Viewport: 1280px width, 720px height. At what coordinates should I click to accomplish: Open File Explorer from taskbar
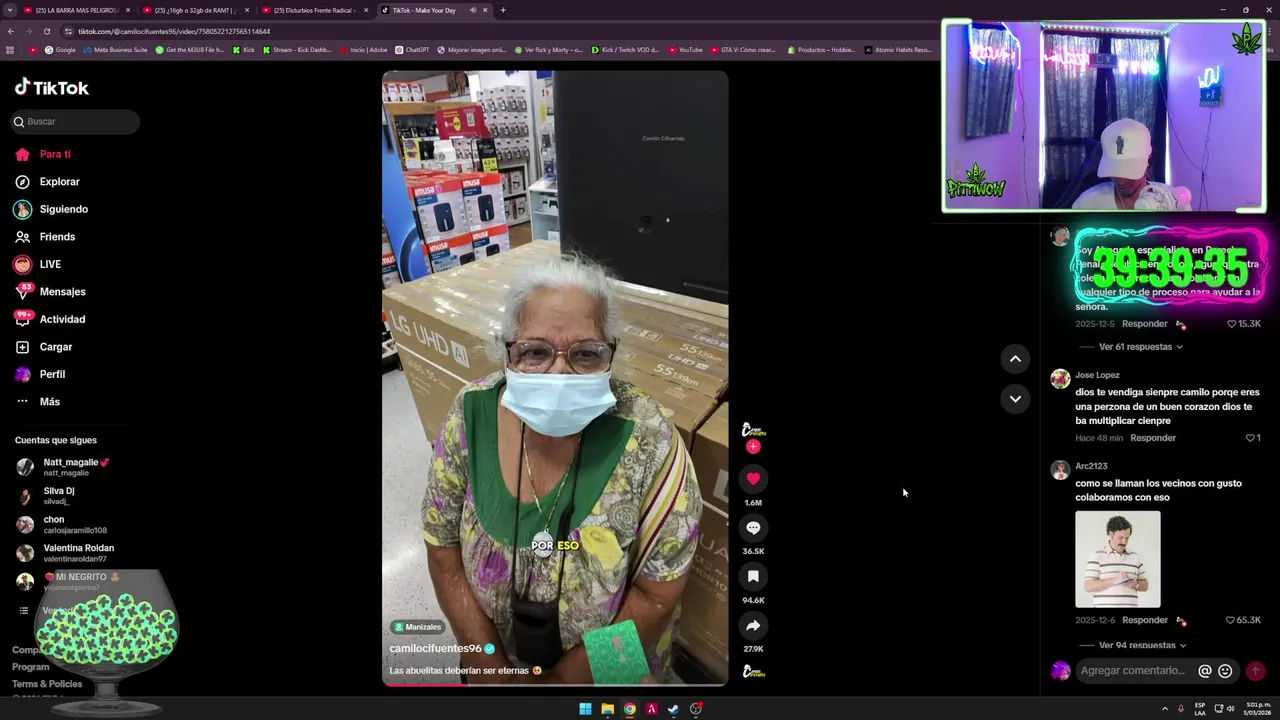tap(607, 709)
